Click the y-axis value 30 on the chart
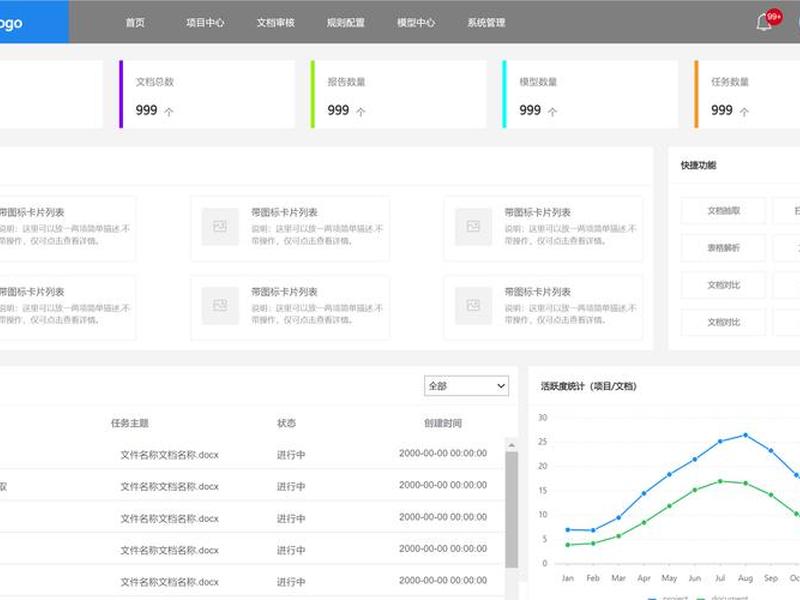Viewport: 800px width, 600px height. click(x=543, y=417)
